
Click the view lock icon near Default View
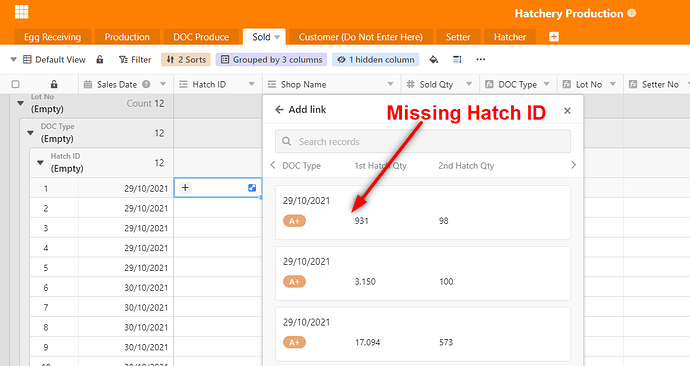pos(100,59)
